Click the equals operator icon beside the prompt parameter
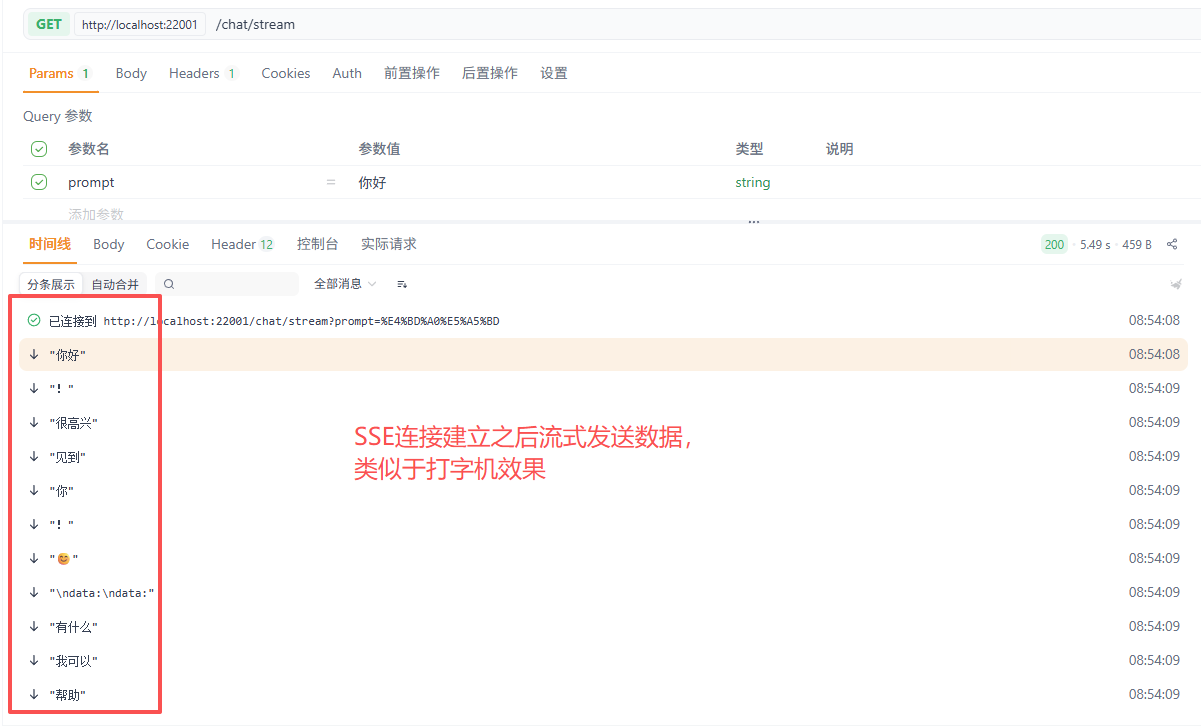The height and width of the screenshot is (726, 1201). [331, 182]
